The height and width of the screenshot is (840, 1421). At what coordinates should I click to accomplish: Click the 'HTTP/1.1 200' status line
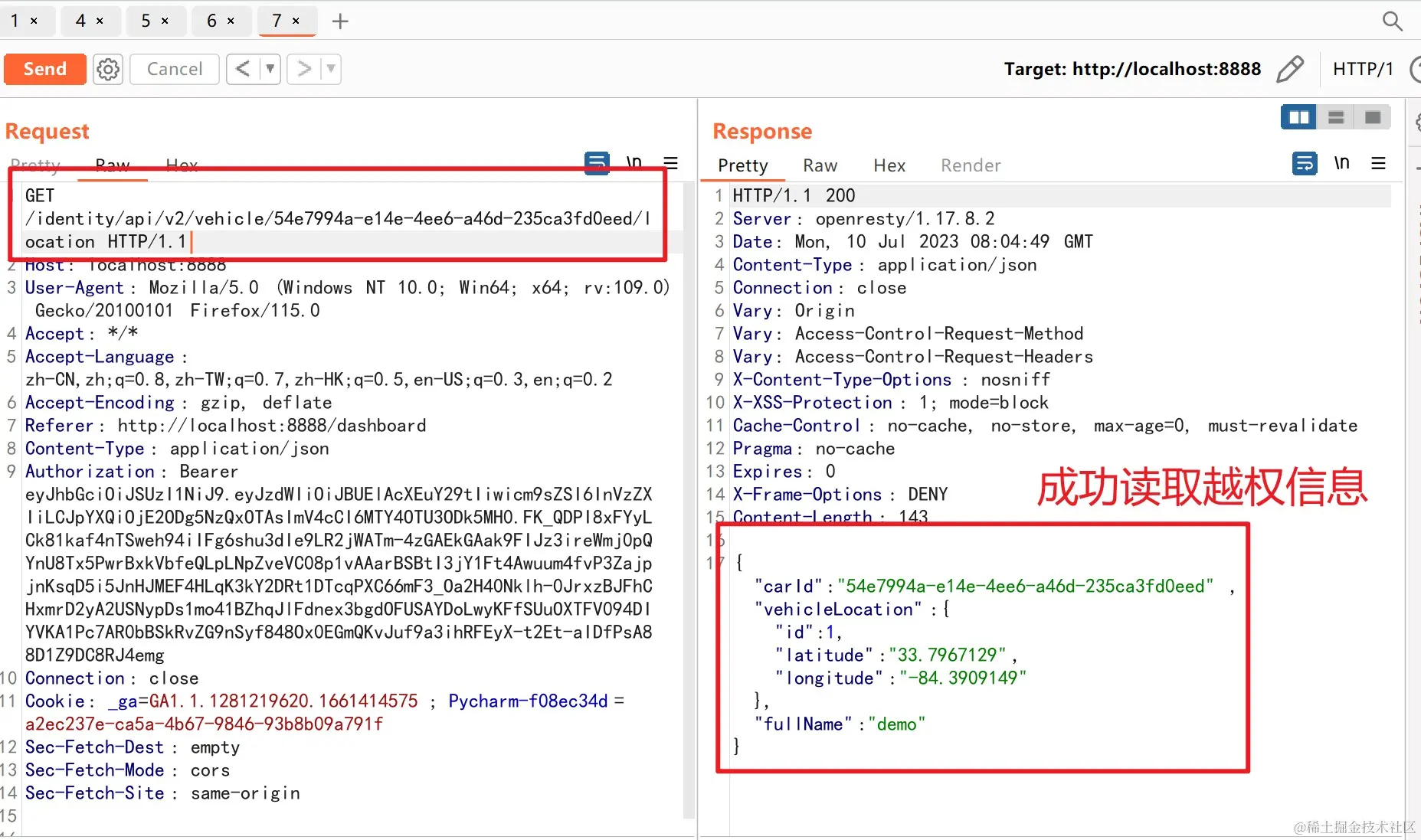coord(794,196)
